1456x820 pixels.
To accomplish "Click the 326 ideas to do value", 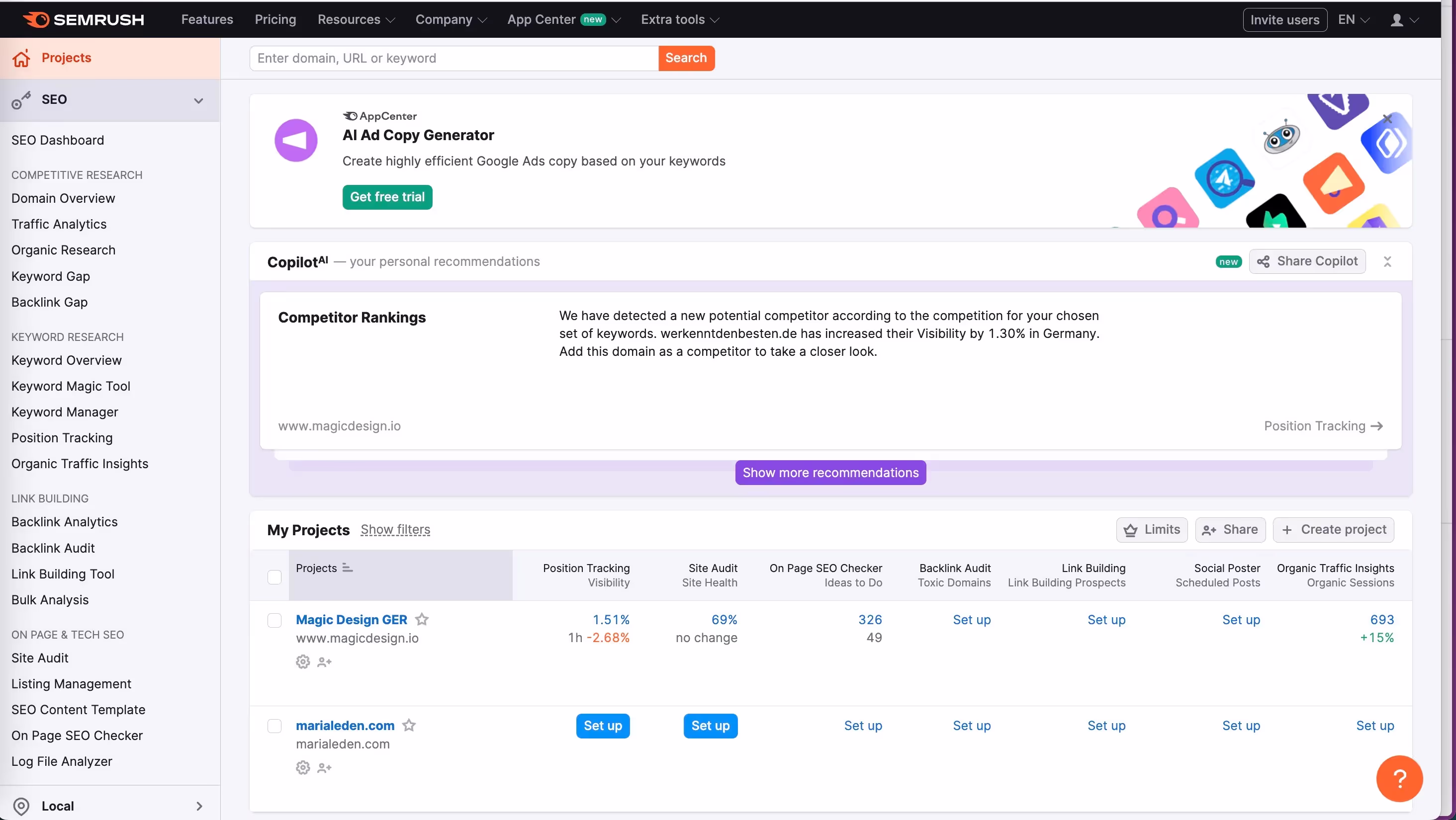I will (x=870, y=620).
